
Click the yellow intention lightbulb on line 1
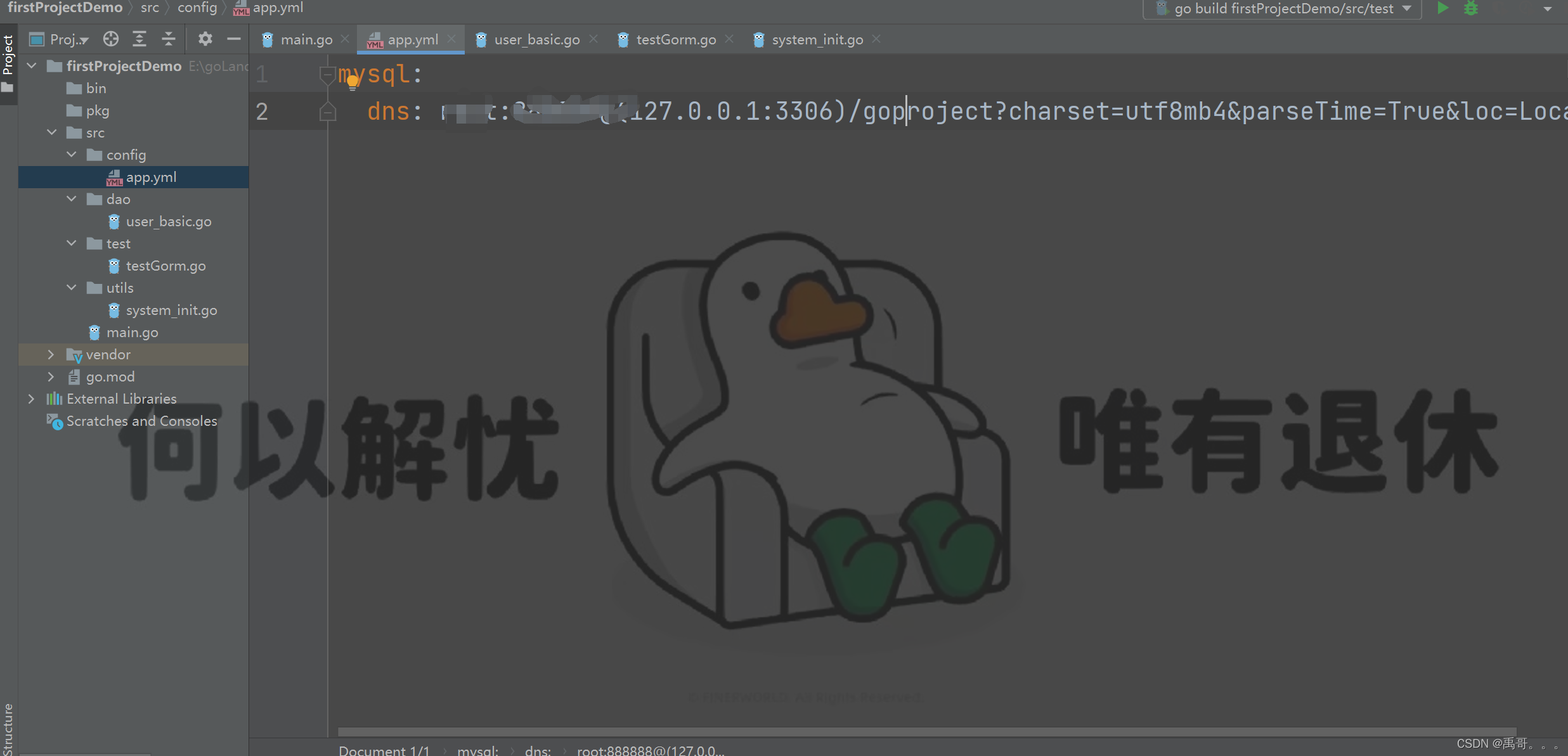point(353,82)
